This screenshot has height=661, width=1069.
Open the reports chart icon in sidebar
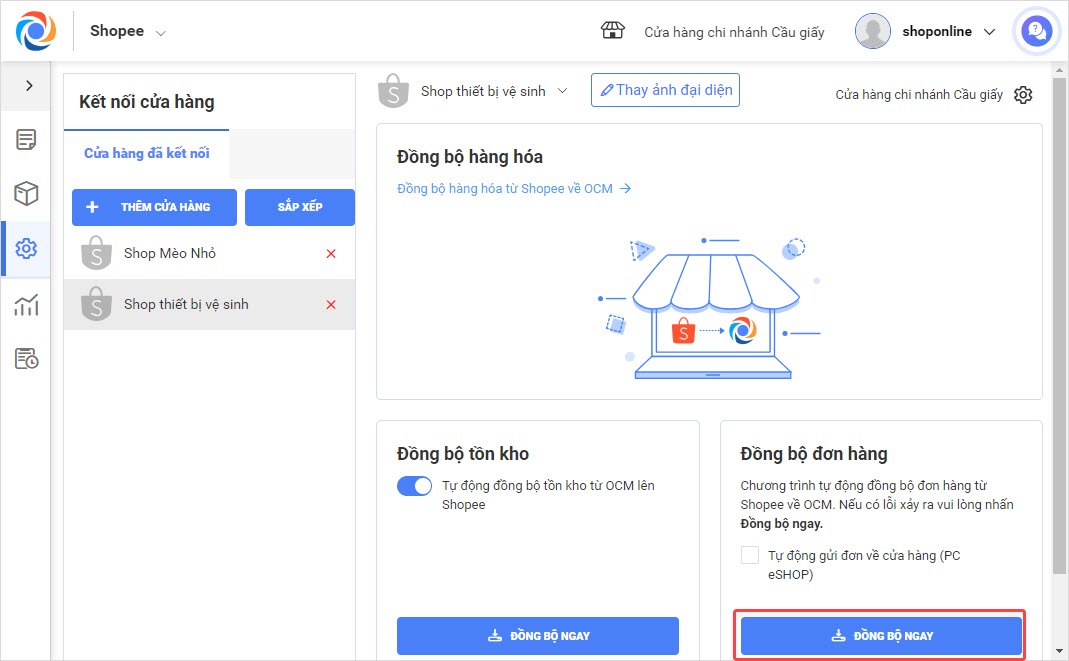[x=26, y=304]
